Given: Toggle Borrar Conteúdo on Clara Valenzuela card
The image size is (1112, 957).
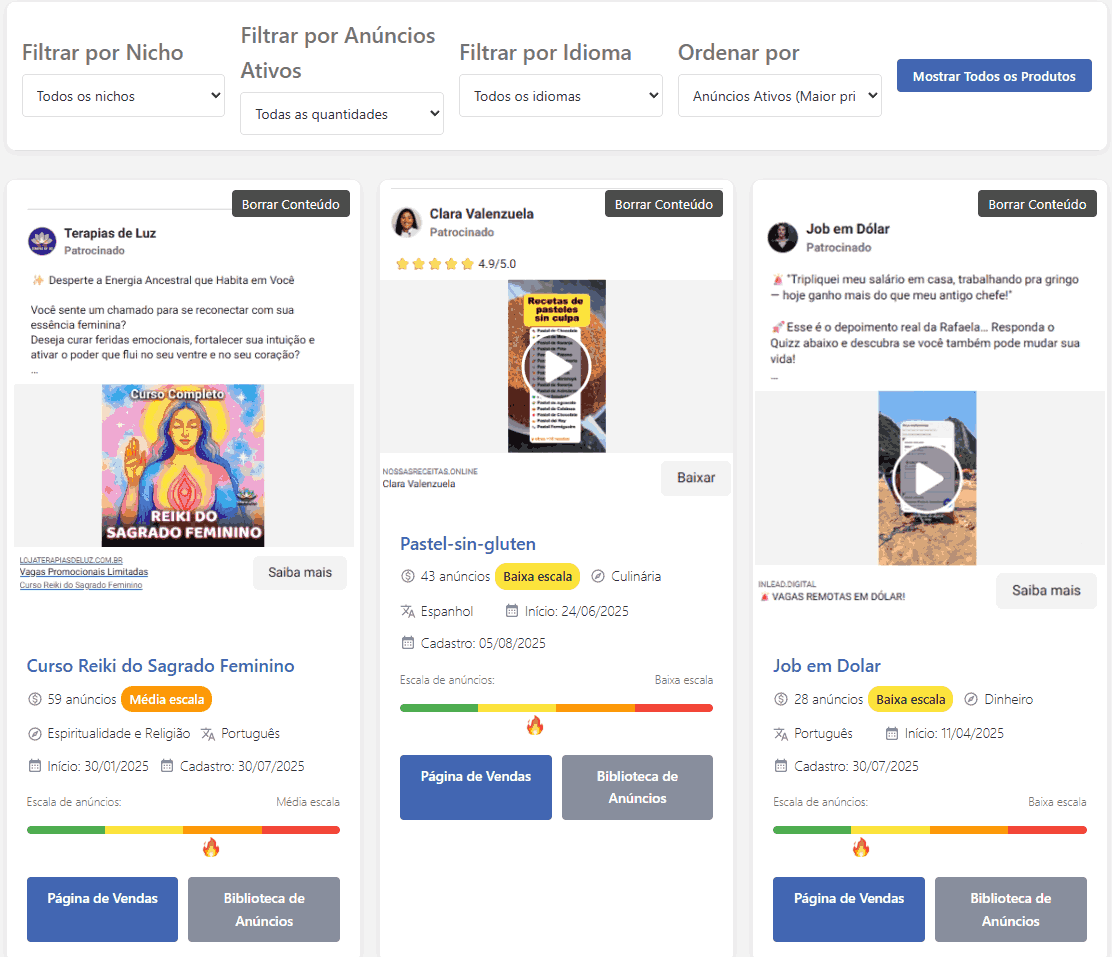Looking at the screenshot, I should 664,204.
